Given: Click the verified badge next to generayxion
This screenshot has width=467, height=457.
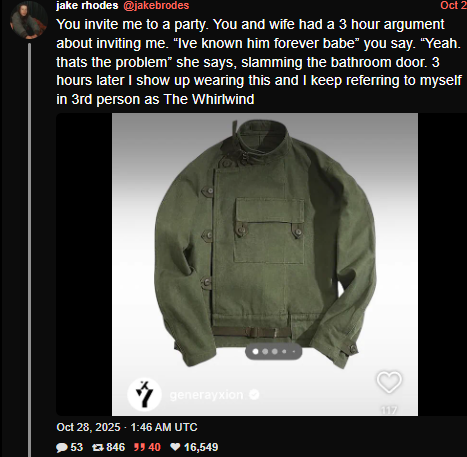Looking at the screenshot, I should tap(254, 395).
